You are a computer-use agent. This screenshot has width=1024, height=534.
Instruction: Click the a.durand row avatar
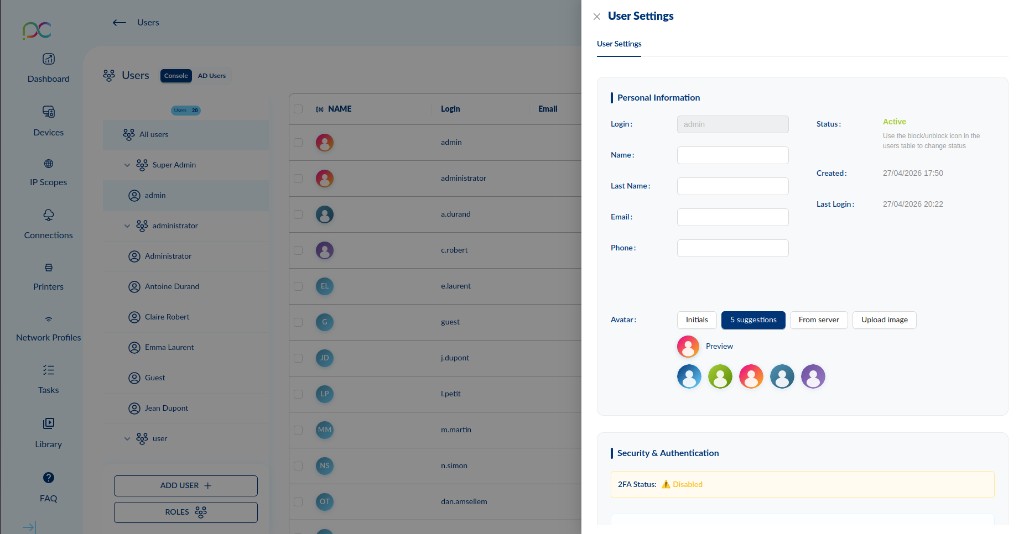click(x=325, y=214)
